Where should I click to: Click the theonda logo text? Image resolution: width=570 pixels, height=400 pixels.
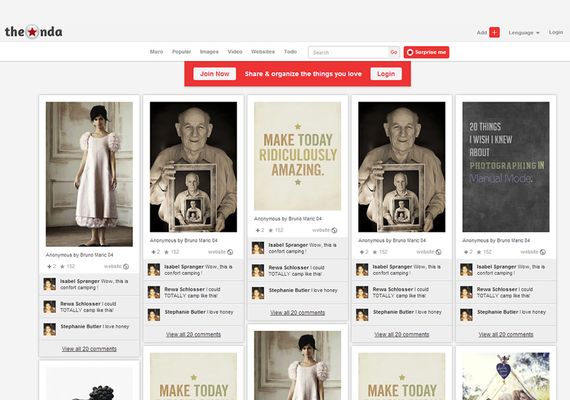tap(33, 32)
